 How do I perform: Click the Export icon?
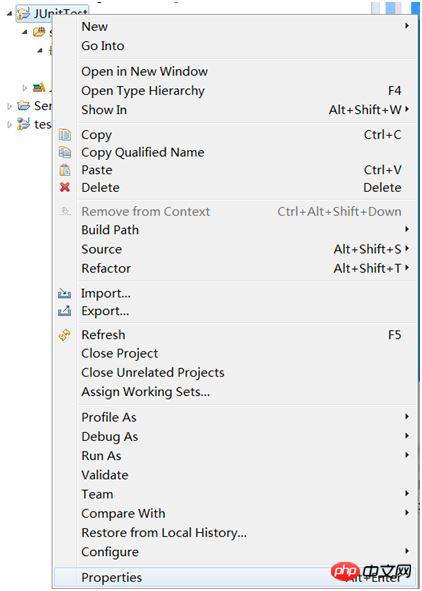[64, 311]
